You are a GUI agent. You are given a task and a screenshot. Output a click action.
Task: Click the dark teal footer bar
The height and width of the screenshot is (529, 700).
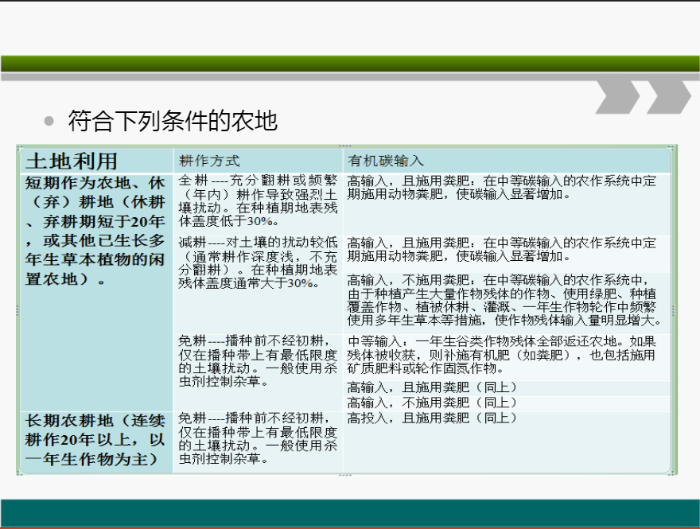pyautogui.click(x=350, y=512)
